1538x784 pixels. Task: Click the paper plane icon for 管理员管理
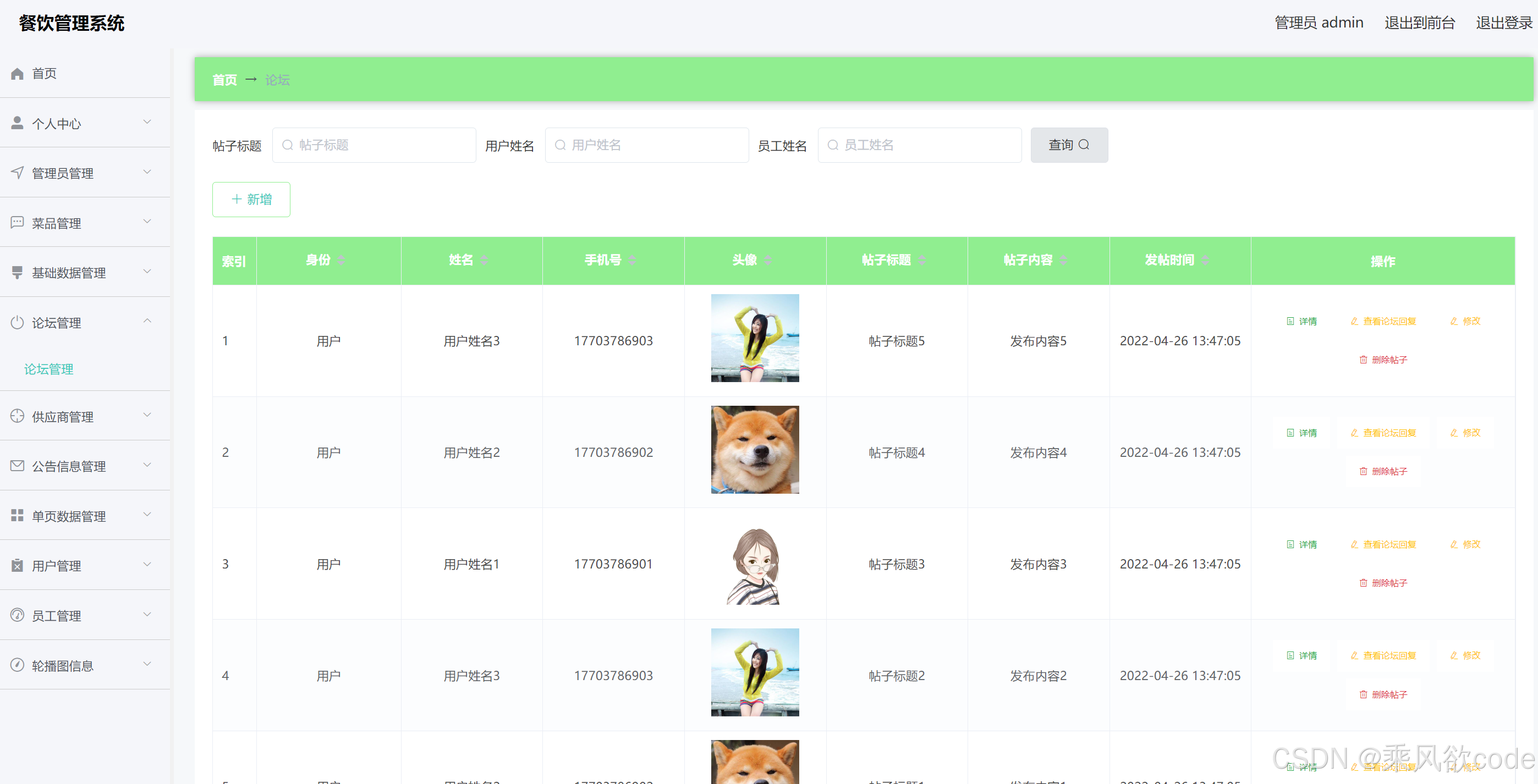pos(17,173)
